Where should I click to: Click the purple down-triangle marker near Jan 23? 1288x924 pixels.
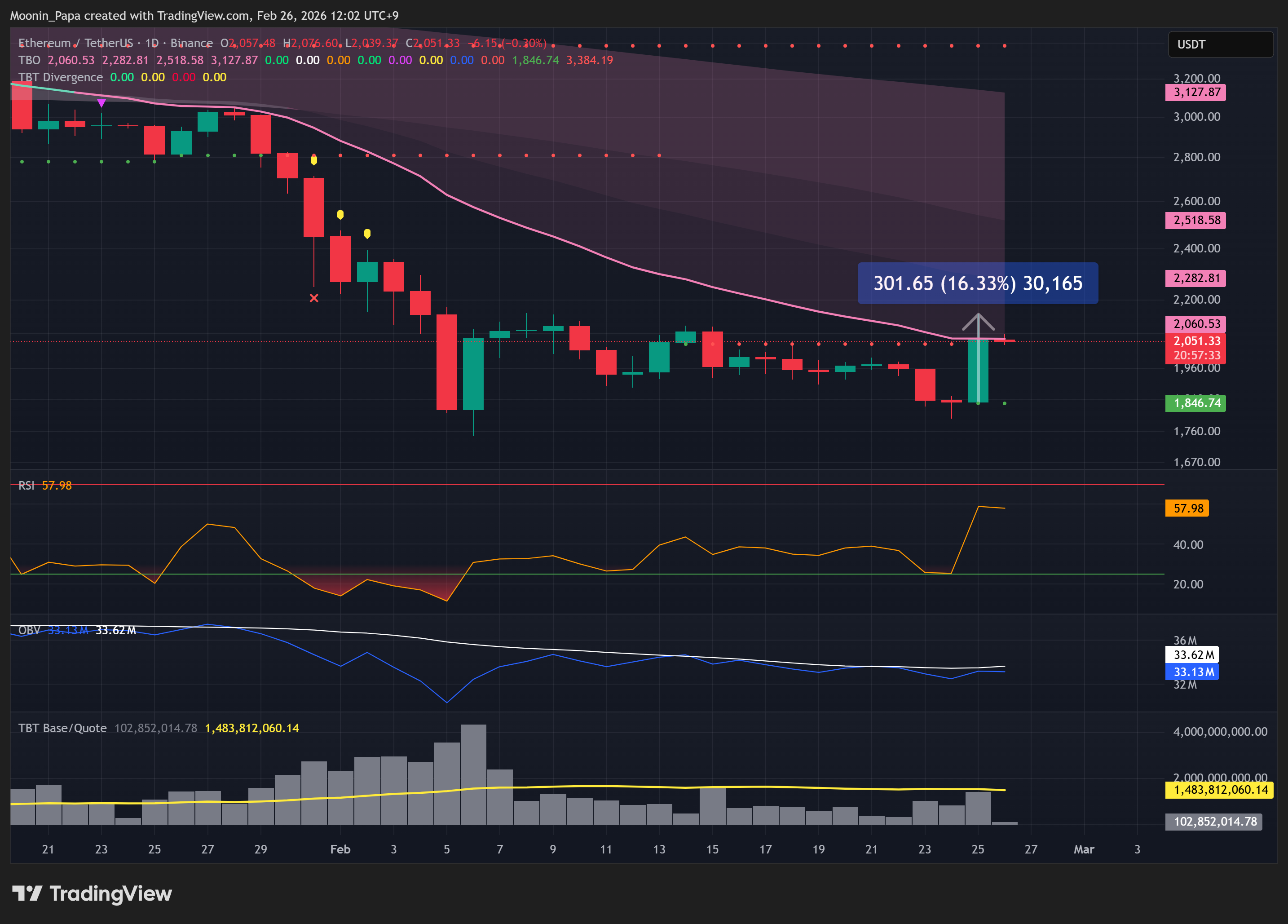coord(101,103)
